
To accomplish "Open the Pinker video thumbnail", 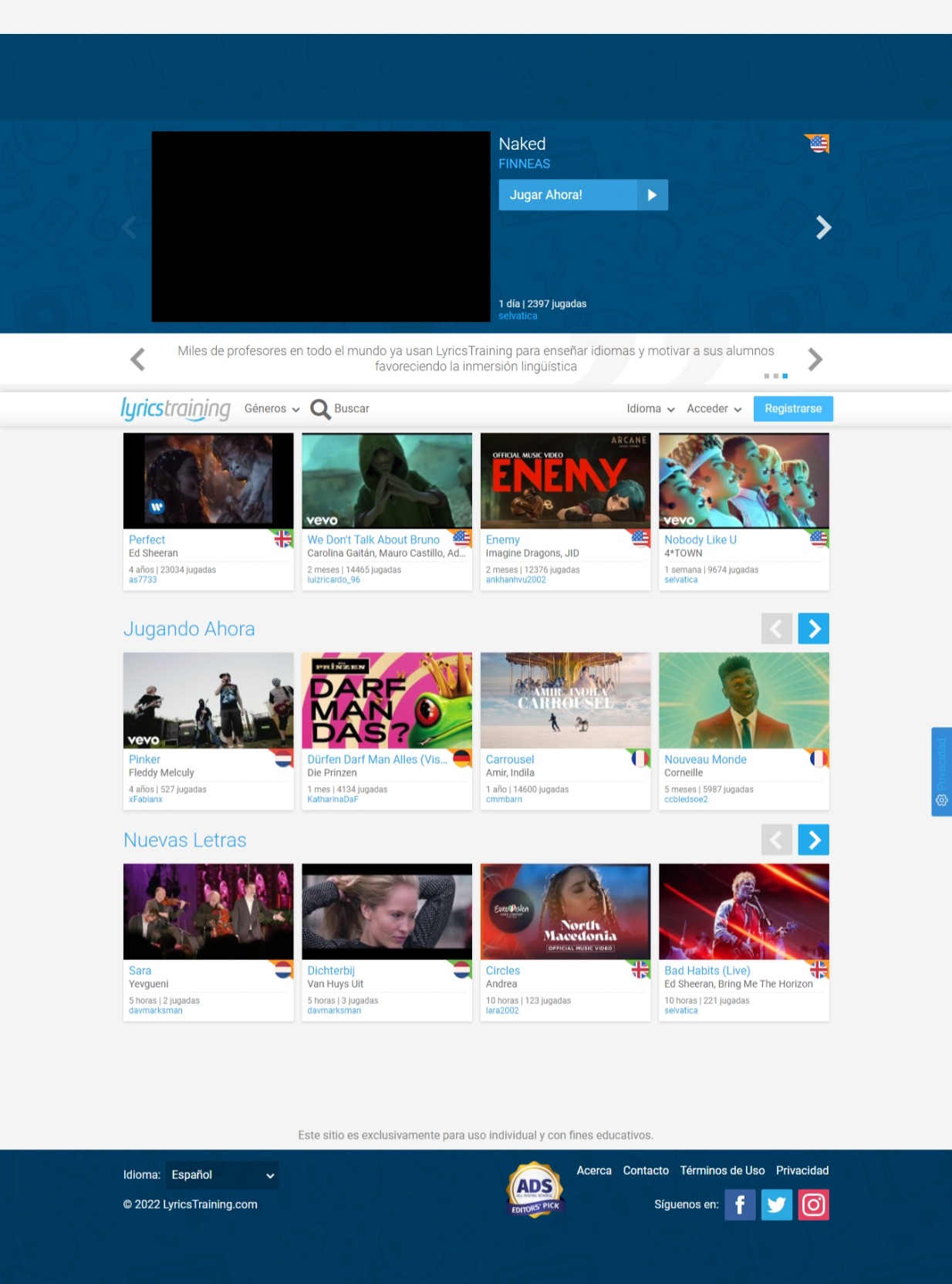I will coord(208,701).
